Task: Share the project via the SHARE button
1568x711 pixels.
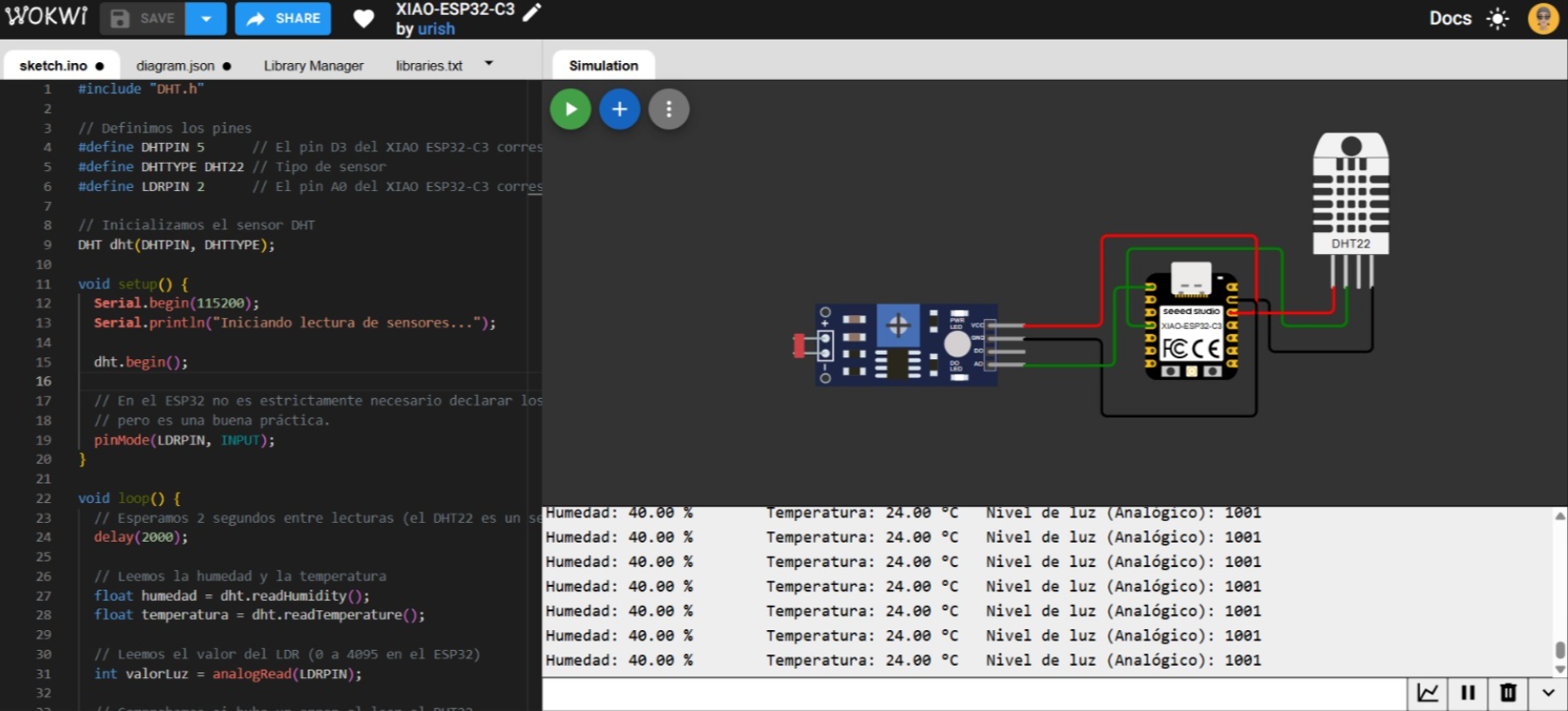Action: (283, 19)
